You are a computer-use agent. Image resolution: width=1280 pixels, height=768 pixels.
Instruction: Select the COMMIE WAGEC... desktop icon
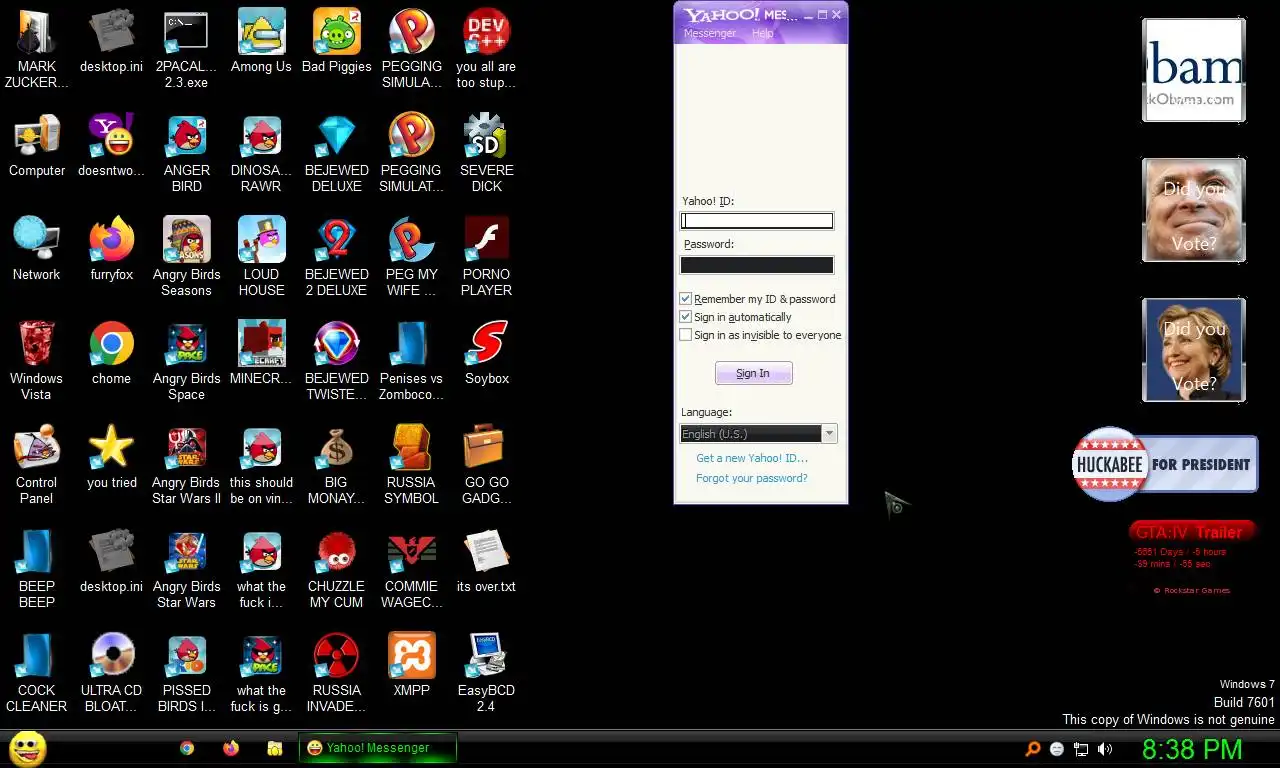[x=411, y=552]
